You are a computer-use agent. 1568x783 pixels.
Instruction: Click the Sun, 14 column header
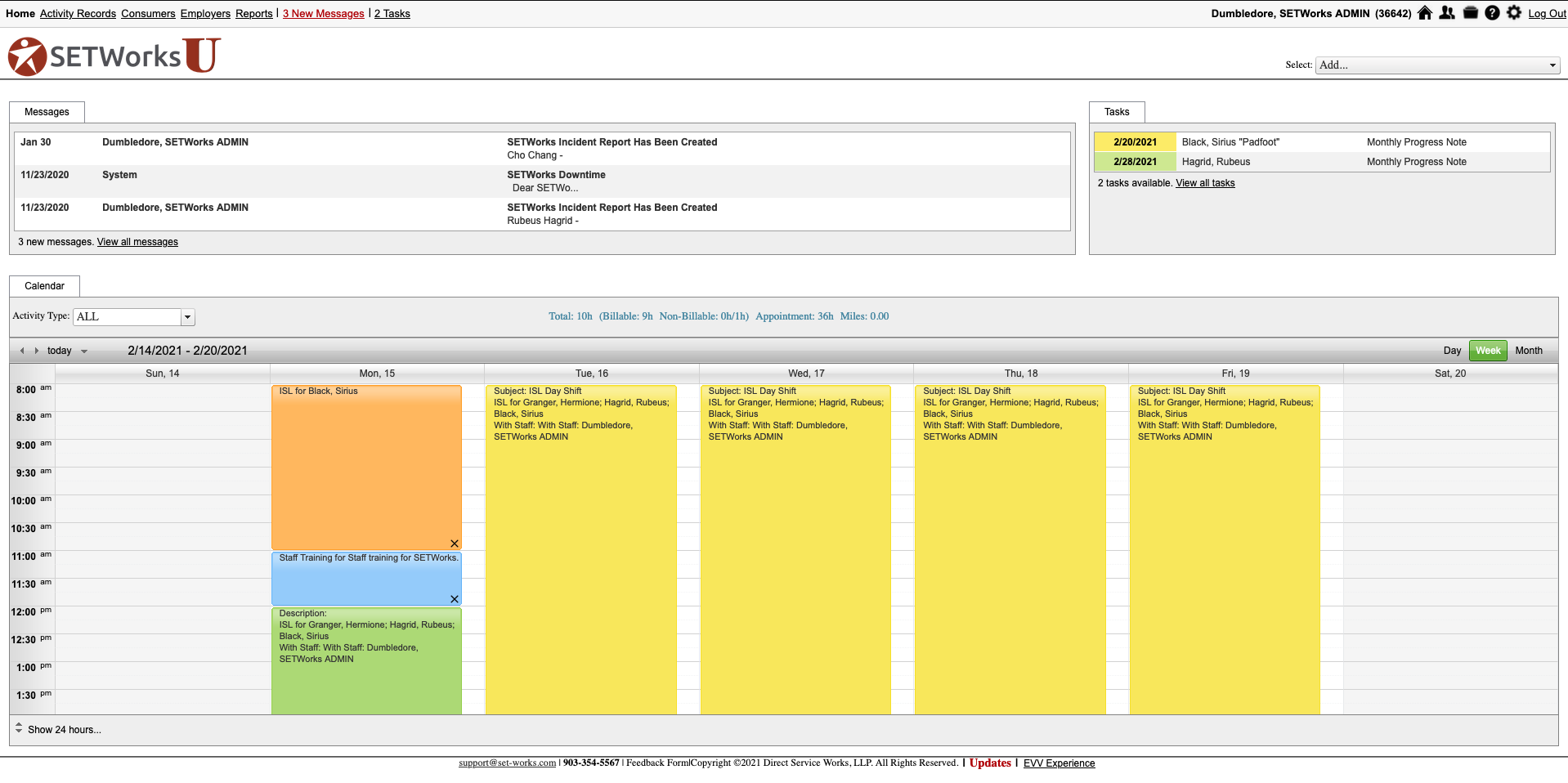point(163,374)
